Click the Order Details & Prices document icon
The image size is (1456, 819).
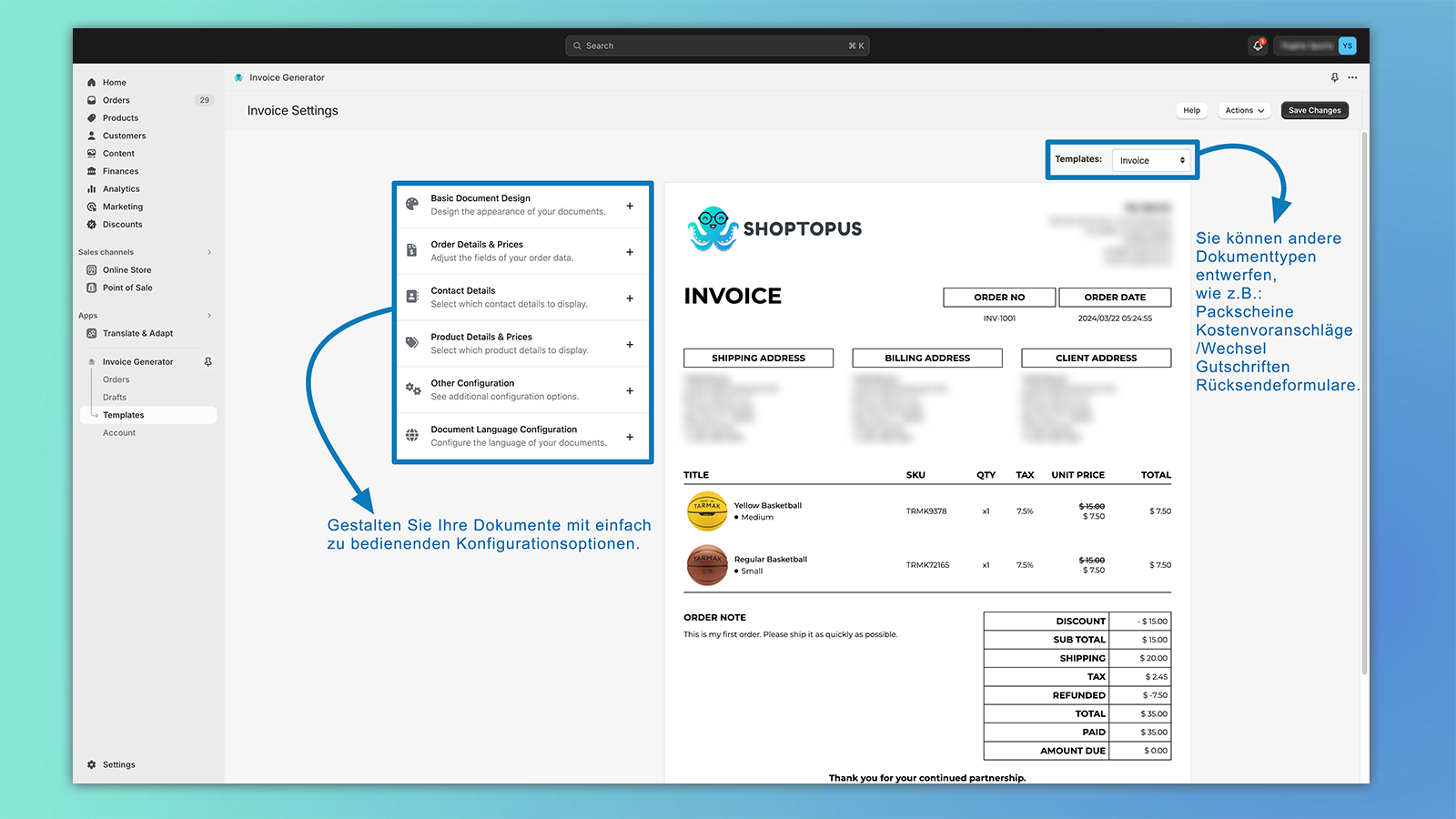point(412,250)
